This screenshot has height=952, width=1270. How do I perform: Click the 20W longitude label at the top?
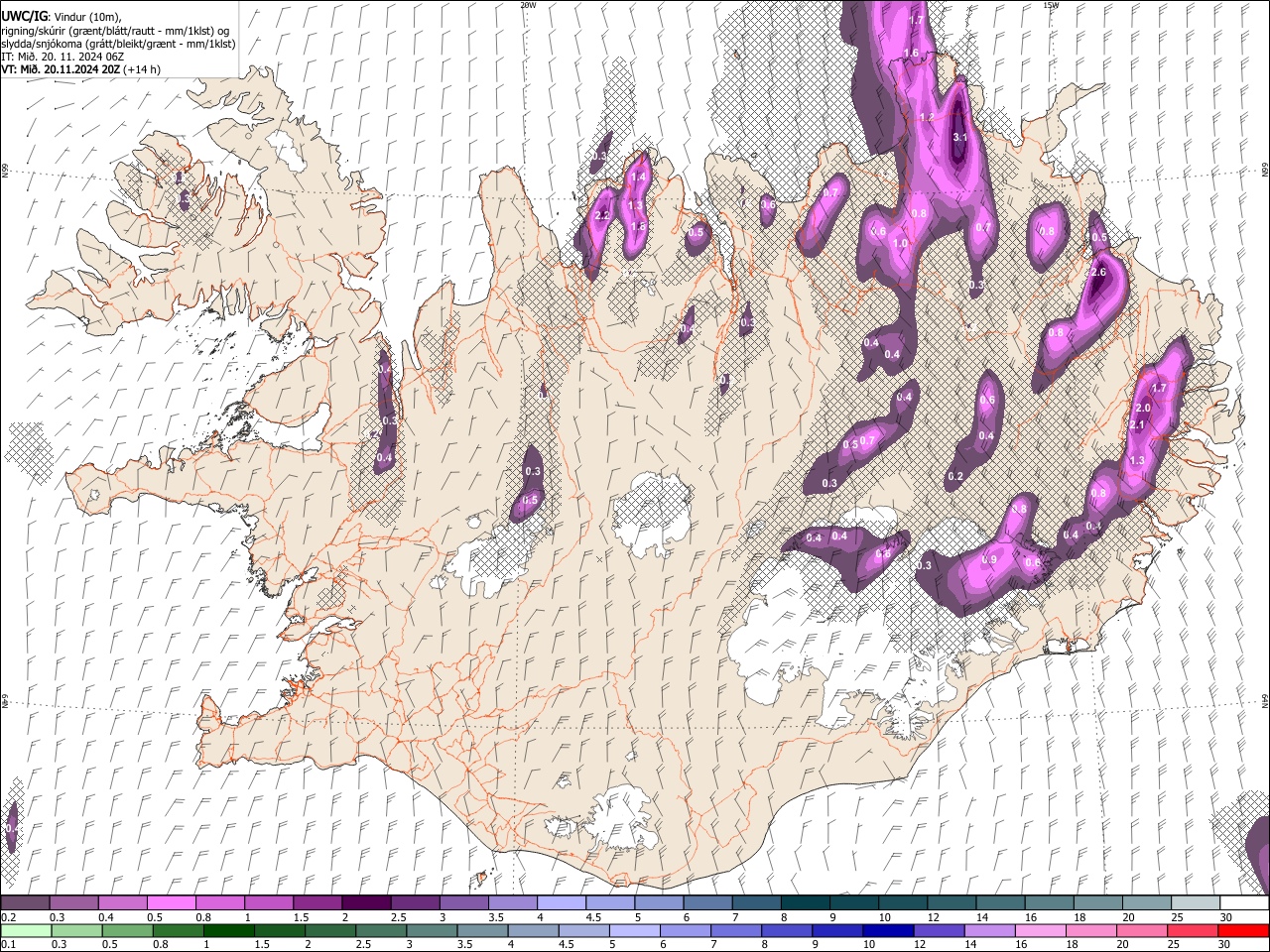coord(528,5)
